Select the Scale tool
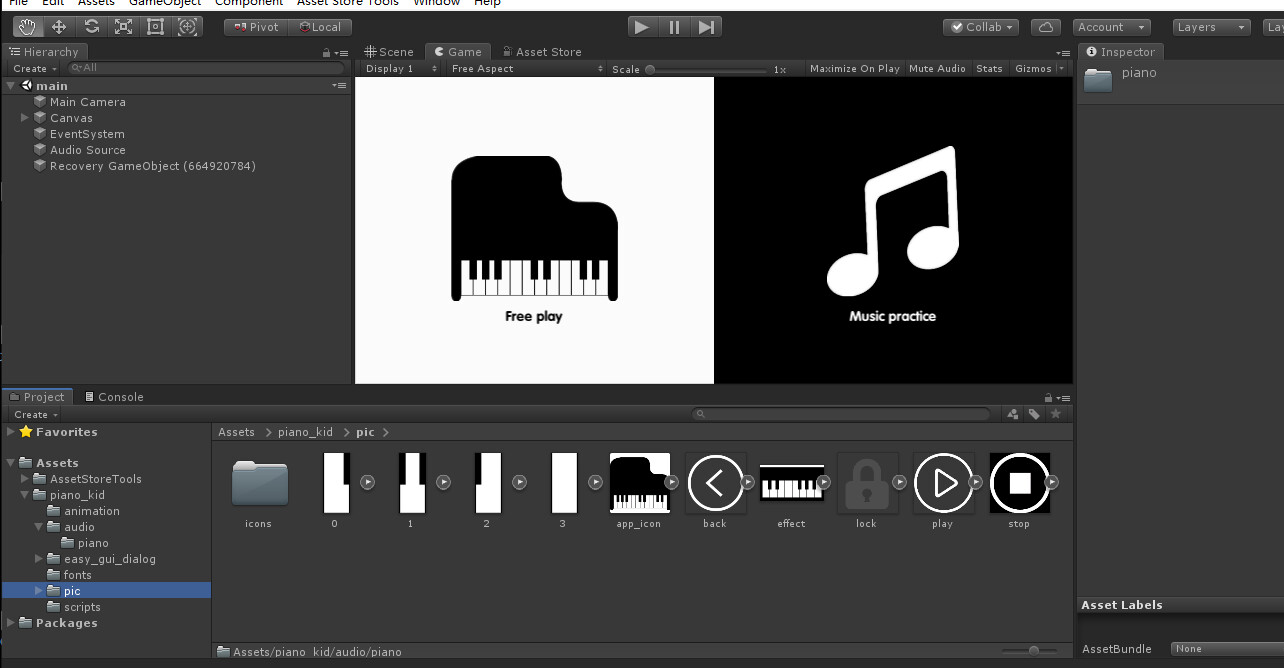 point(123,27)
